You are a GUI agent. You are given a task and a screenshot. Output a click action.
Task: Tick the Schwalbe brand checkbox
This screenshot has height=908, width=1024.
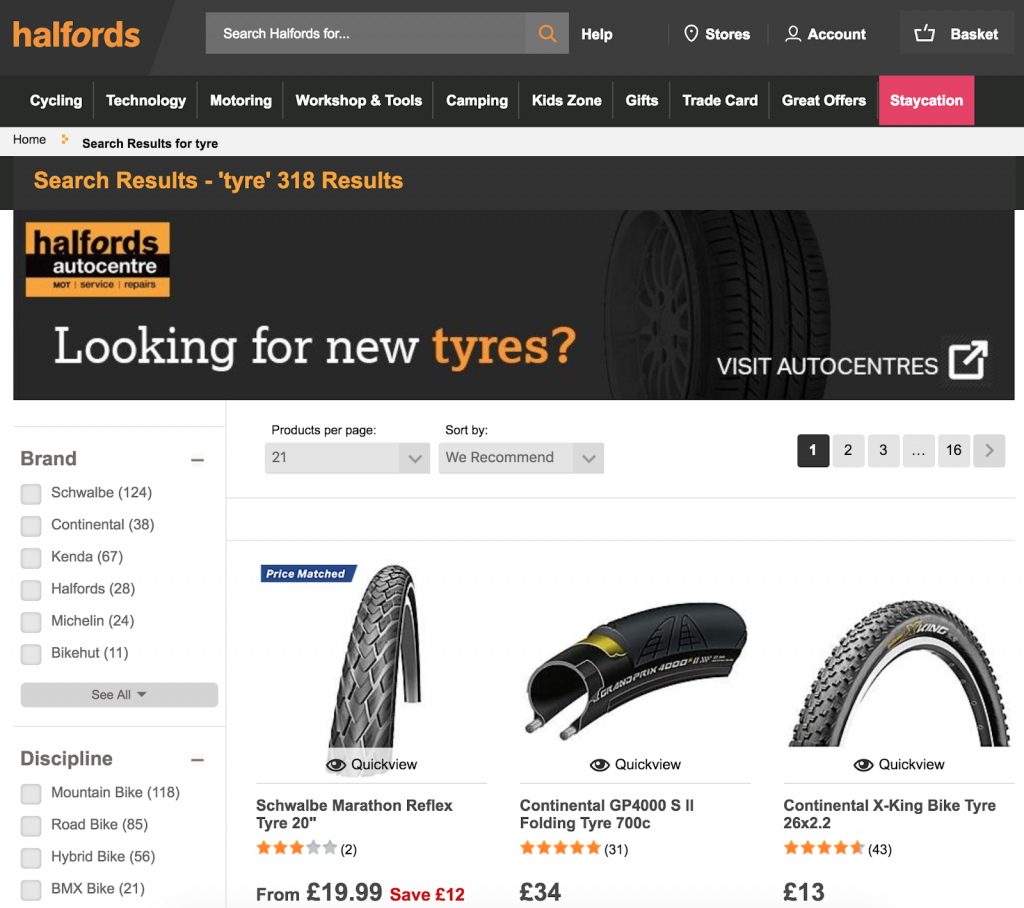coord(31,493)
